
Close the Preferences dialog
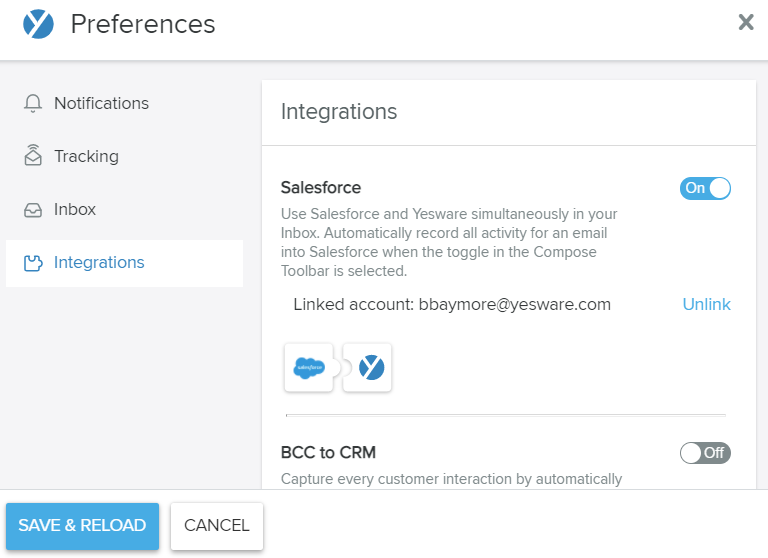[745, 23]
